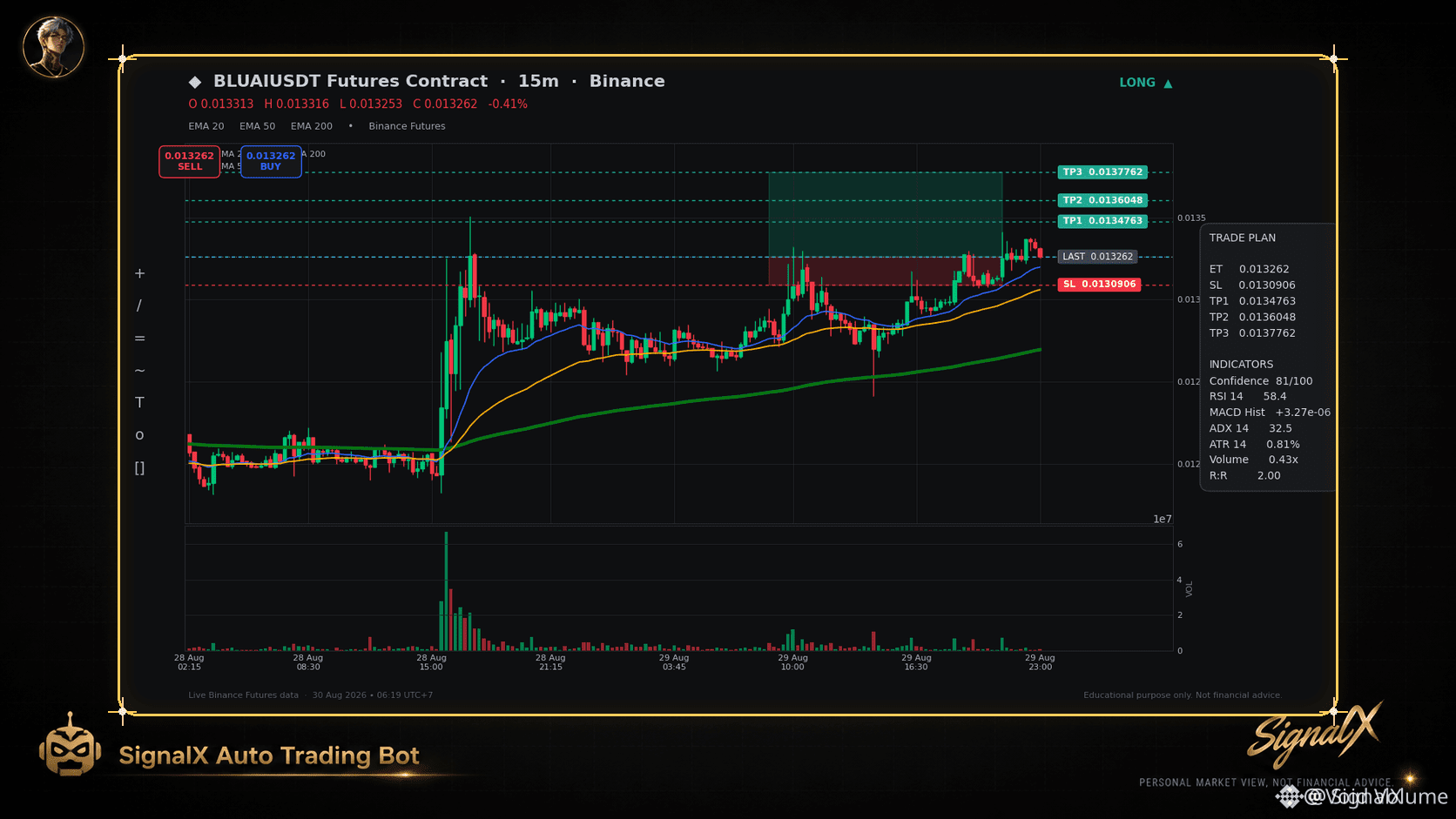Click the EMA 200 legend label
This screenshot has width=1456, height=819.
coord(312,126)
